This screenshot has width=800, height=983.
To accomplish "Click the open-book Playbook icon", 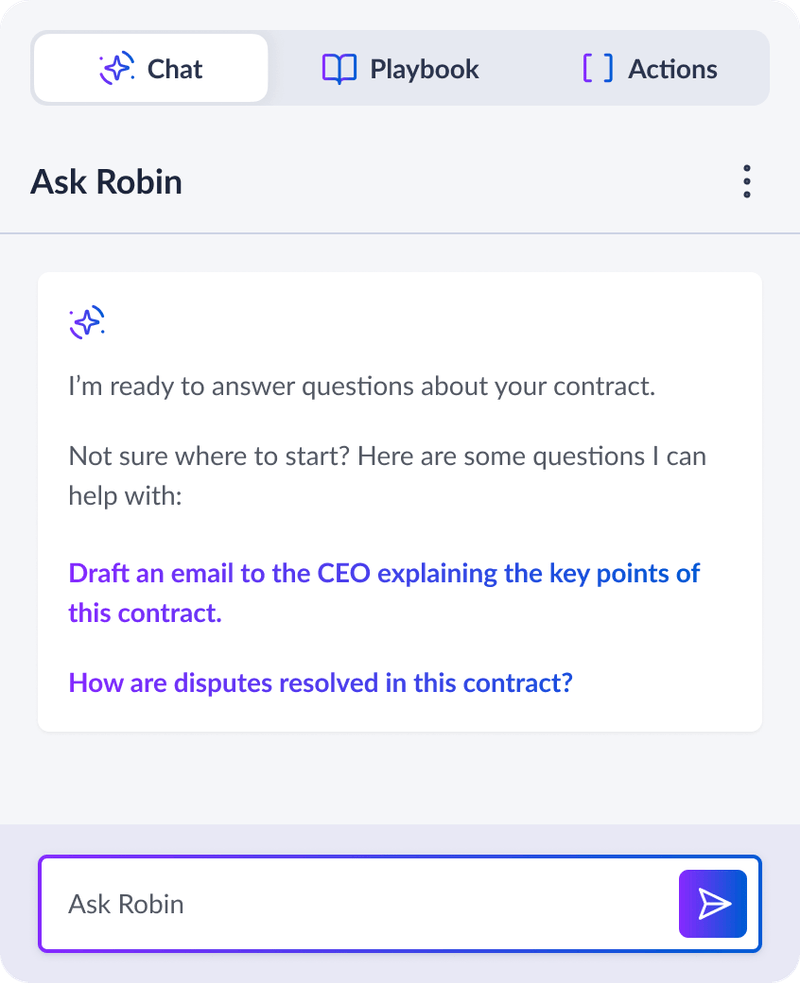I will click(338, 68).
